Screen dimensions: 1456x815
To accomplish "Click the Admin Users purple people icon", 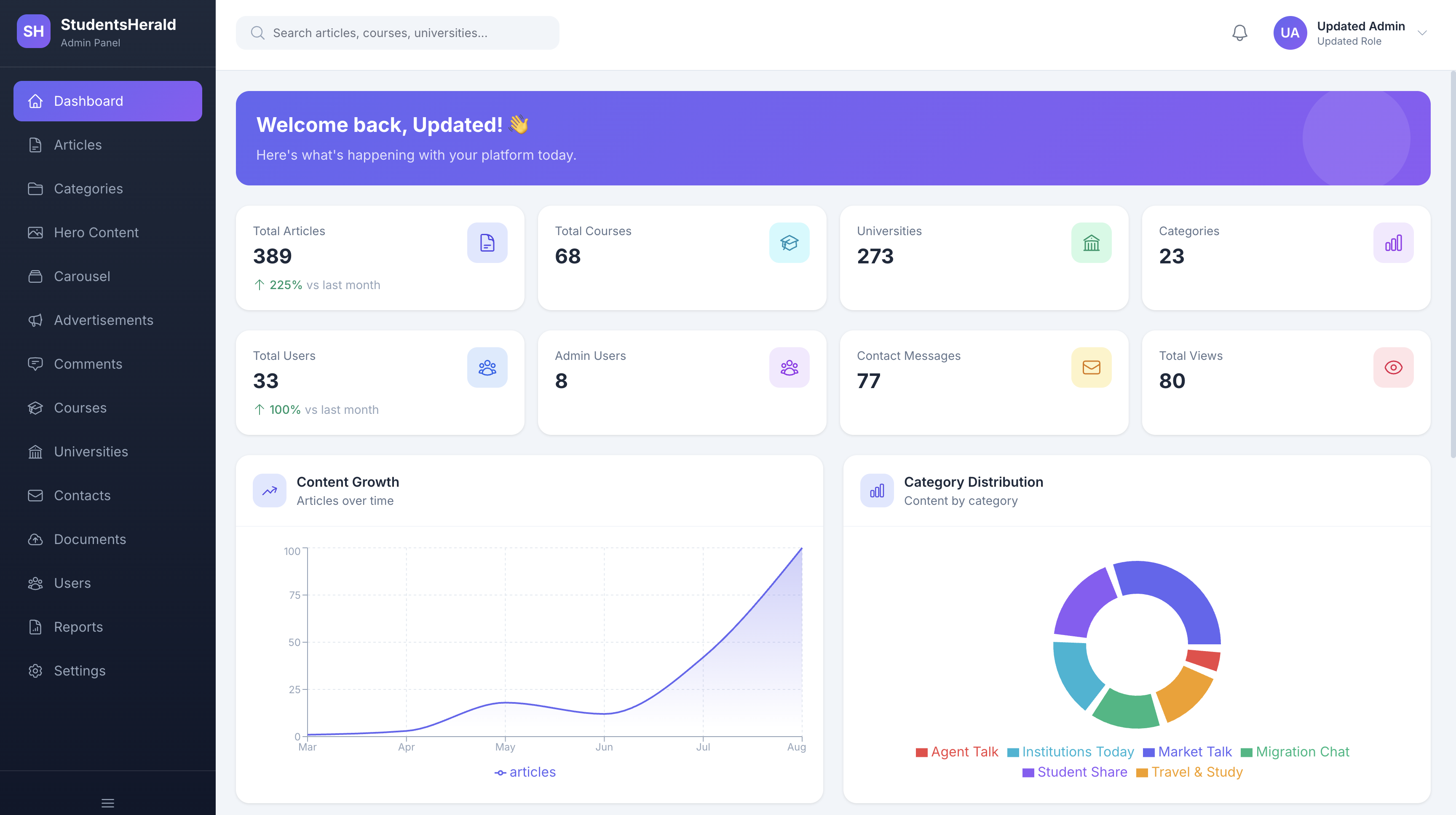I will click(x=789, y=368).
